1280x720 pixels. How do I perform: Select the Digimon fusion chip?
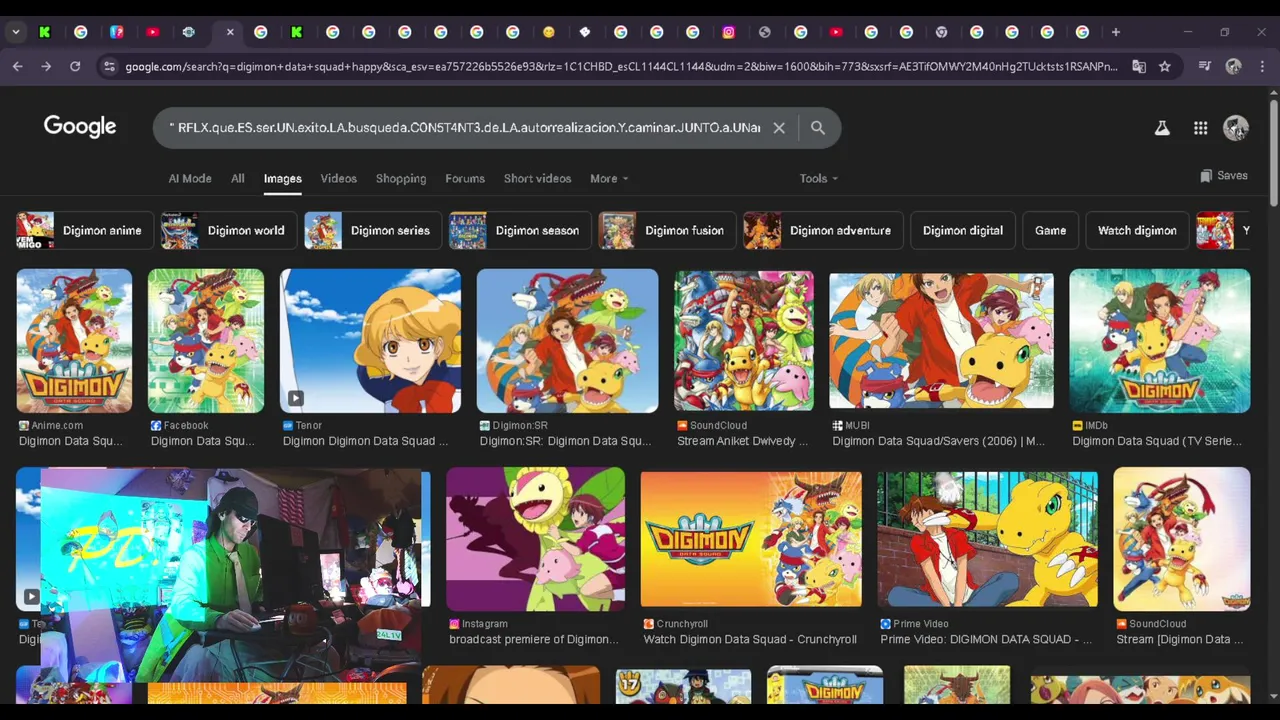[667, 230]
